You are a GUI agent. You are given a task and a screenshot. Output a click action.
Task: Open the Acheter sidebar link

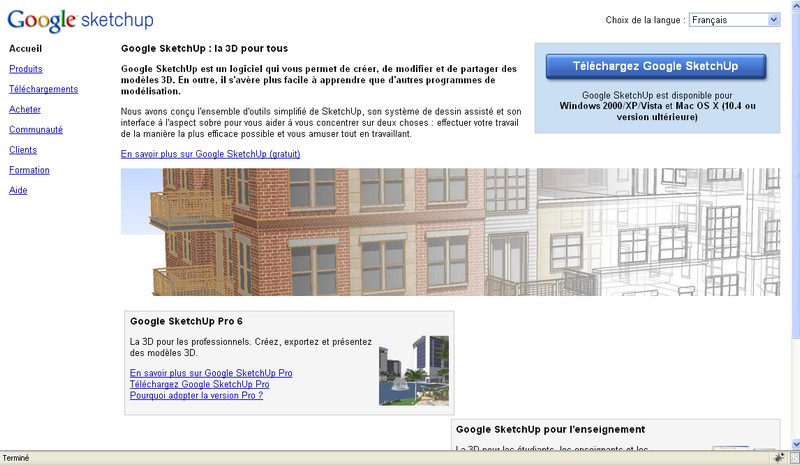[x=24, y=109]
